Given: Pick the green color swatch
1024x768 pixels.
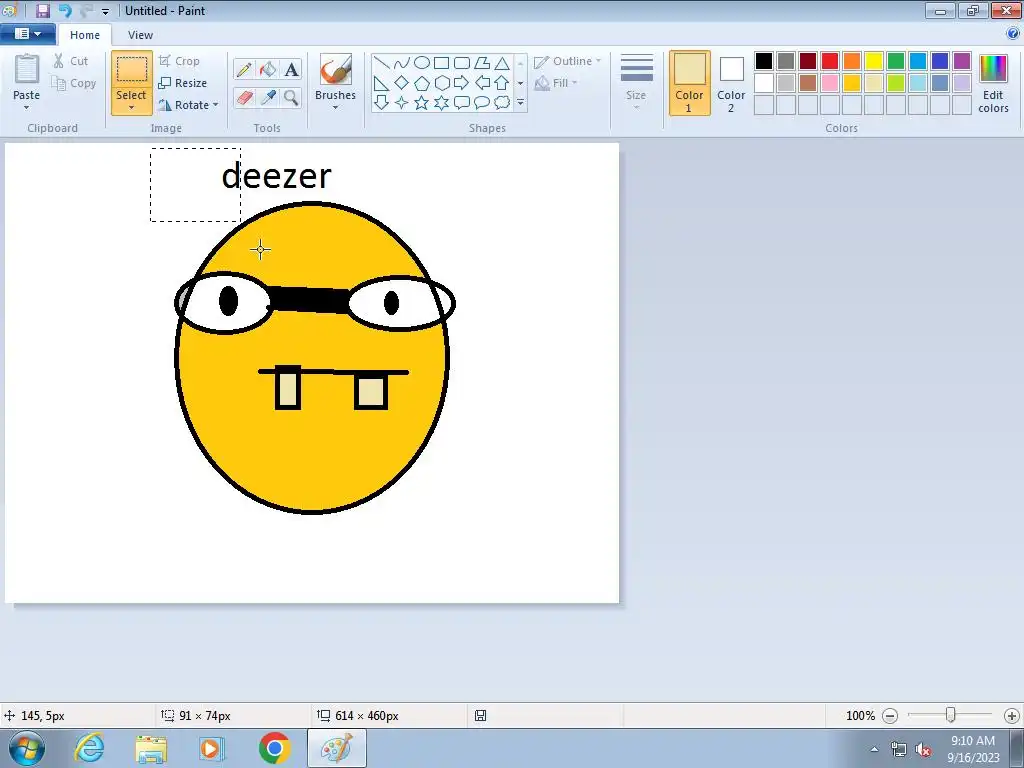Looking at the screenshot, I should tap(896, 61).
